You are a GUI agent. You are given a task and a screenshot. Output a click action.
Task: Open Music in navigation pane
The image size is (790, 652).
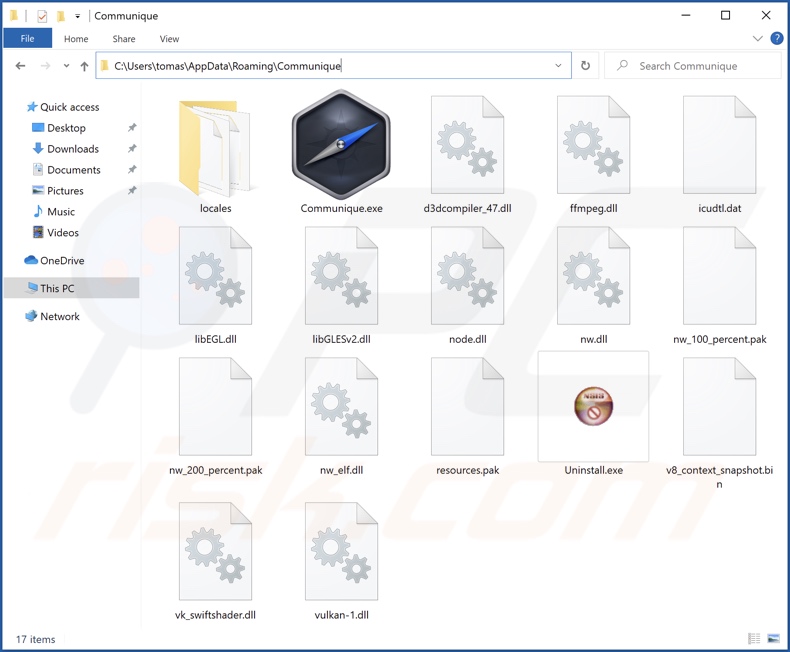coord(53,212)
